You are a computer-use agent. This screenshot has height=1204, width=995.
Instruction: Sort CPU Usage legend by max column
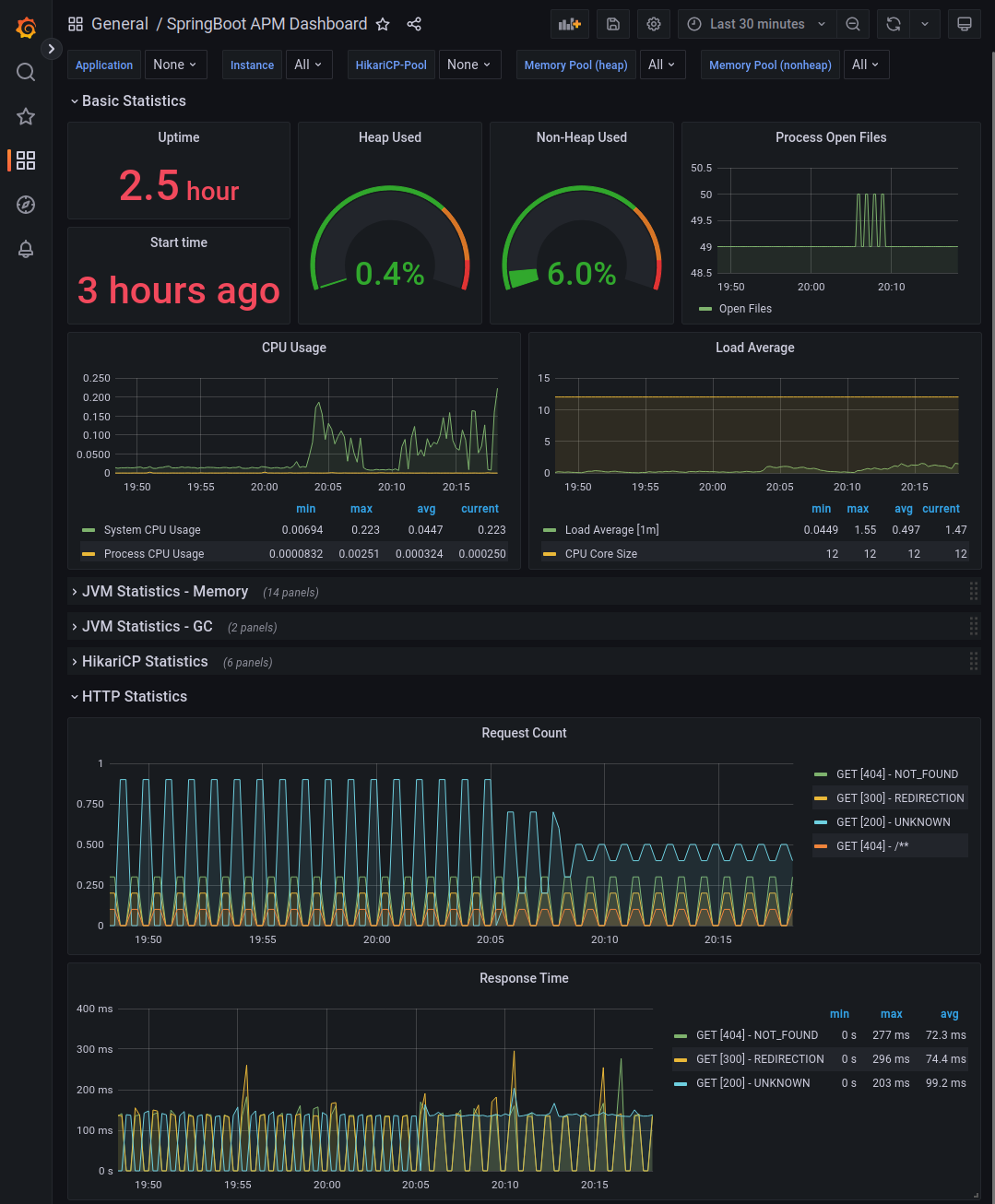pos(361,509)
